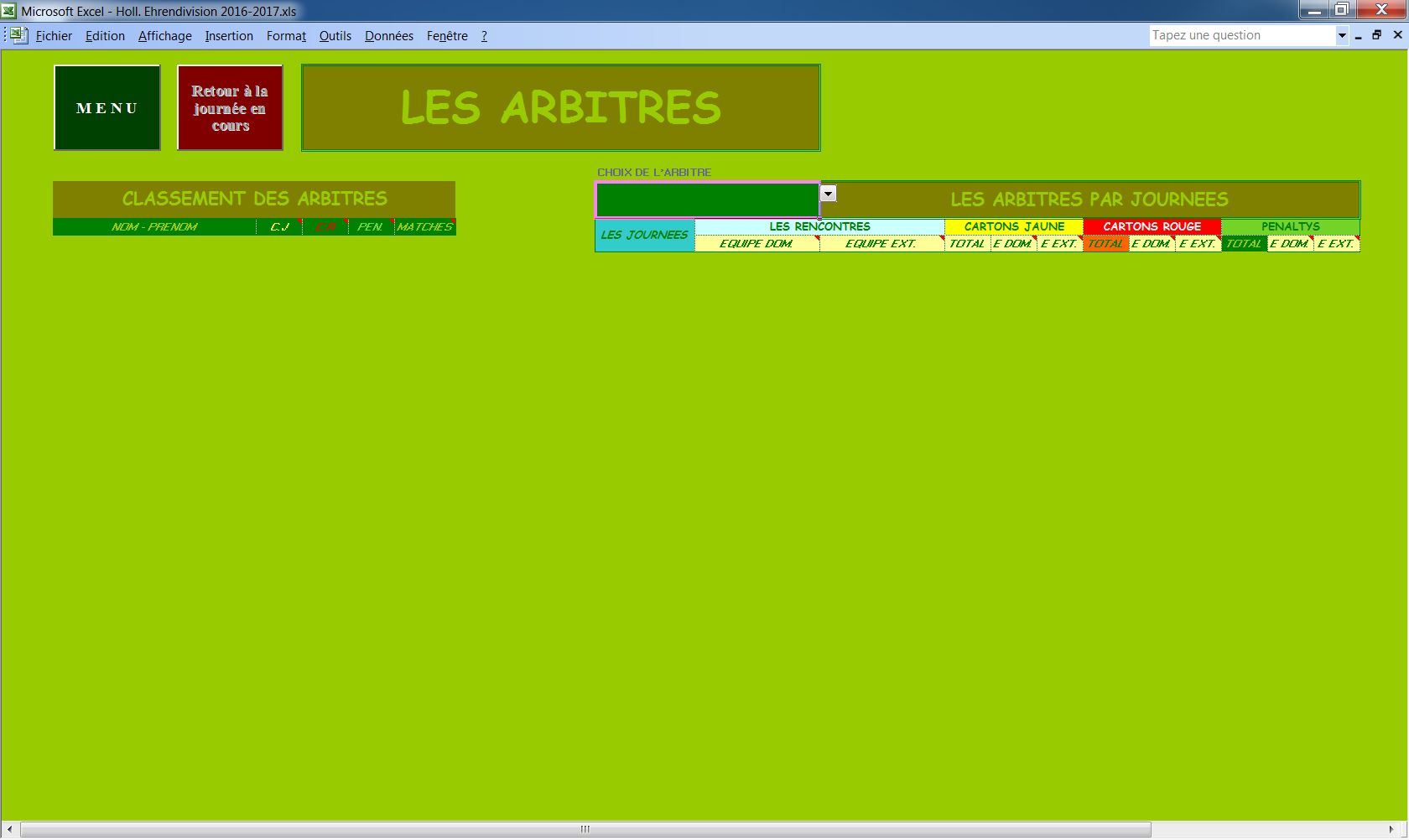Click the horizontal scrollbar thumb
1409x840 pixels.
coord(585,829)
